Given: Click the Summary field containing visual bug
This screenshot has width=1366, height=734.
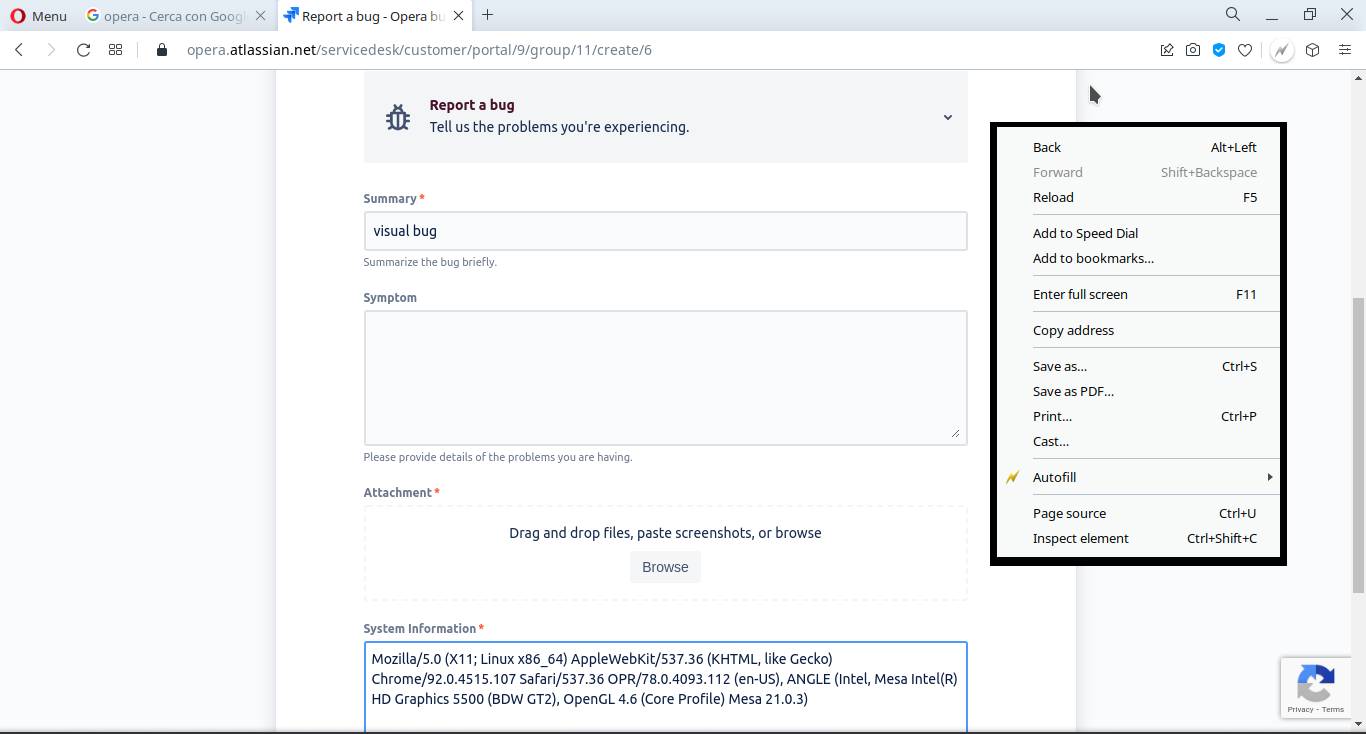Looking at the screenshot, I should click(x=665, y=231).
